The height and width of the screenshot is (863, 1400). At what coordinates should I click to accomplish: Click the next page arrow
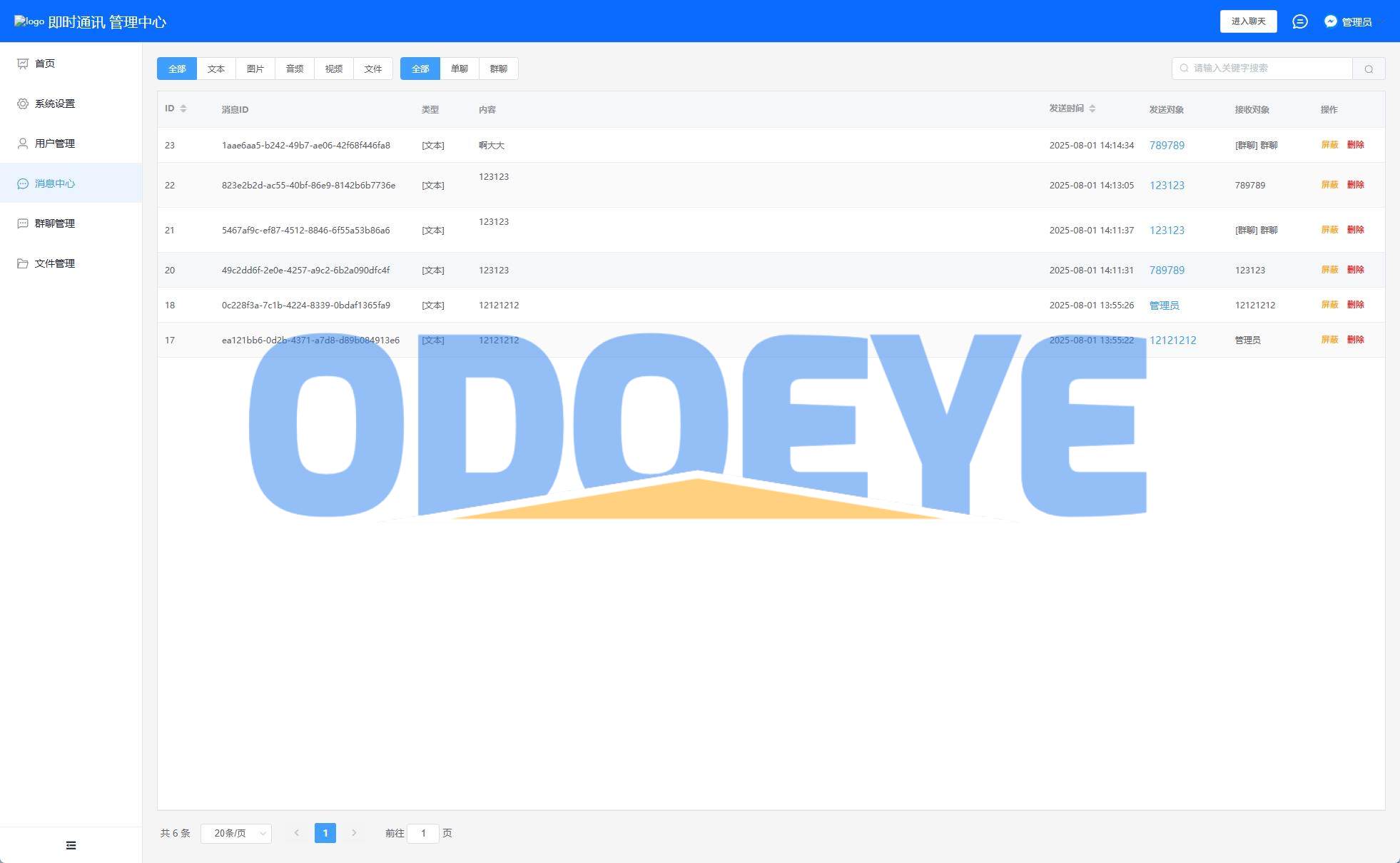coord(354,833)
